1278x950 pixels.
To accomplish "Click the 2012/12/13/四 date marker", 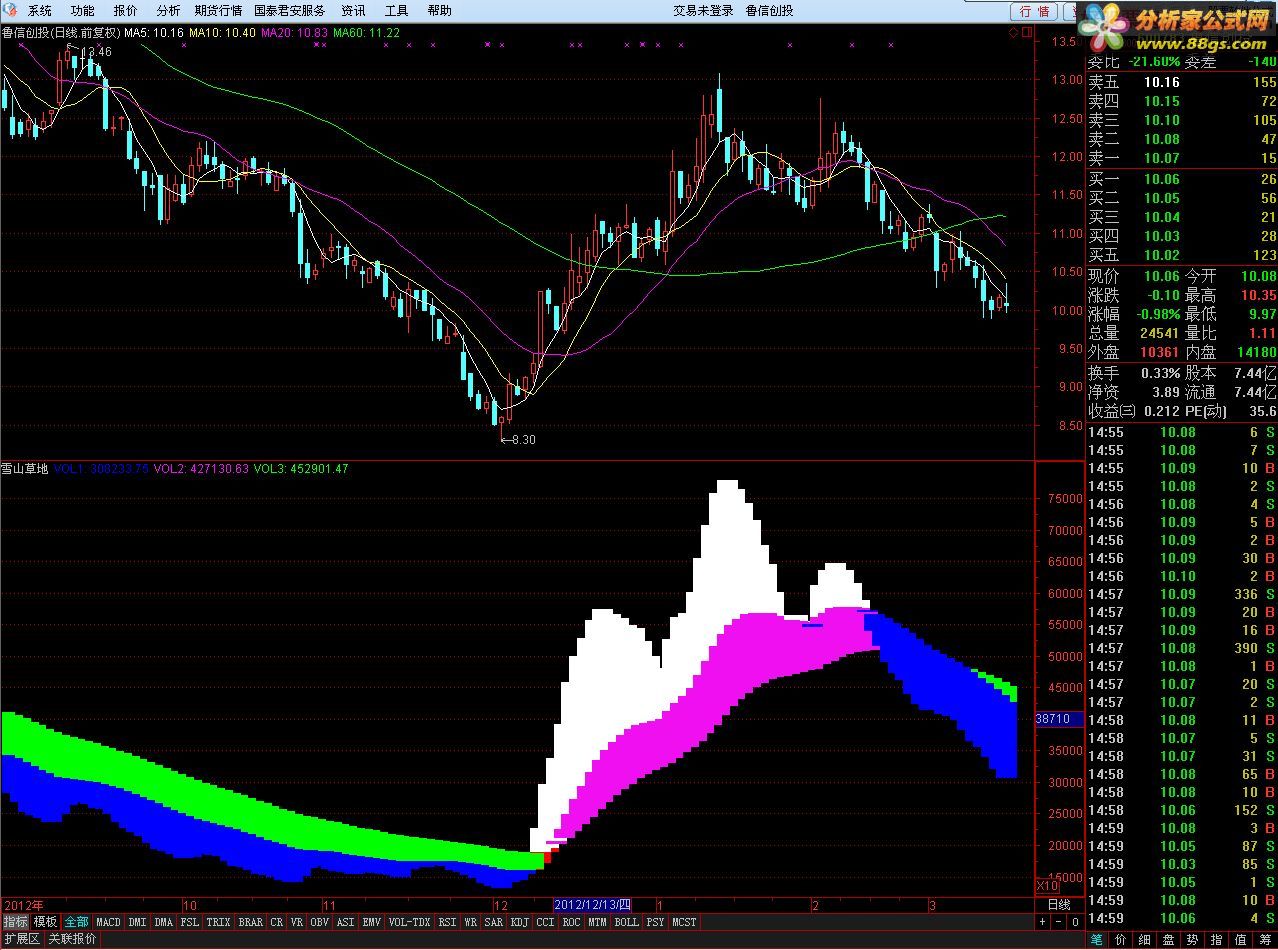I will [x=593, y=905].
